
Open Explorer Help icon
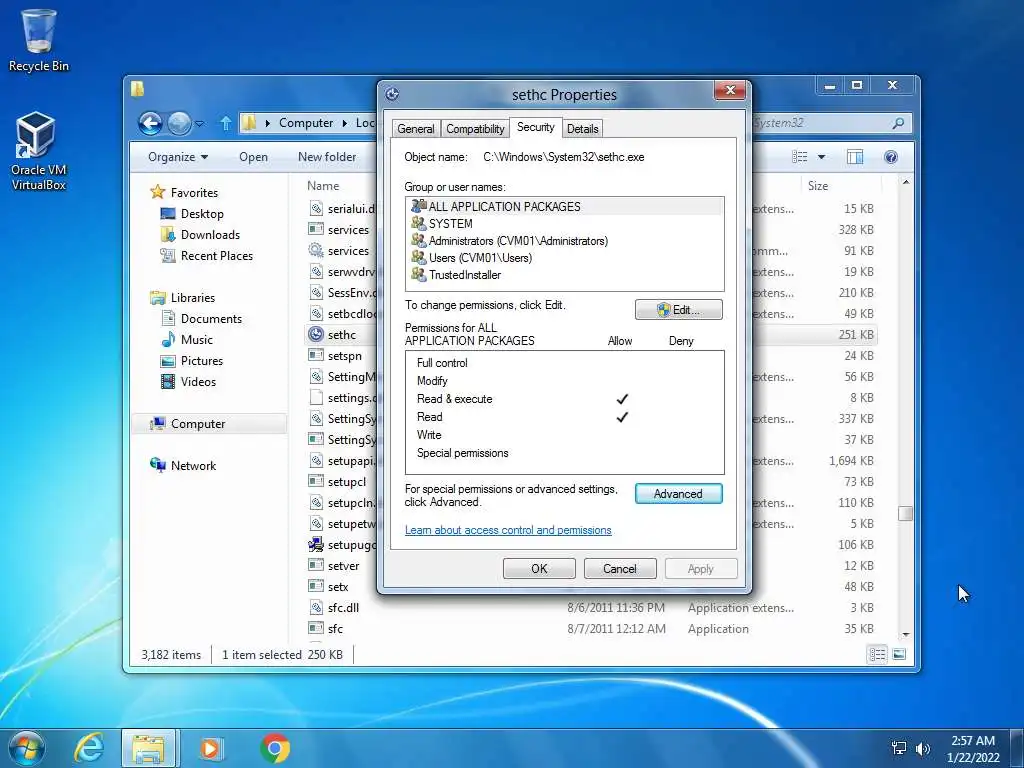tap(891, 157)
